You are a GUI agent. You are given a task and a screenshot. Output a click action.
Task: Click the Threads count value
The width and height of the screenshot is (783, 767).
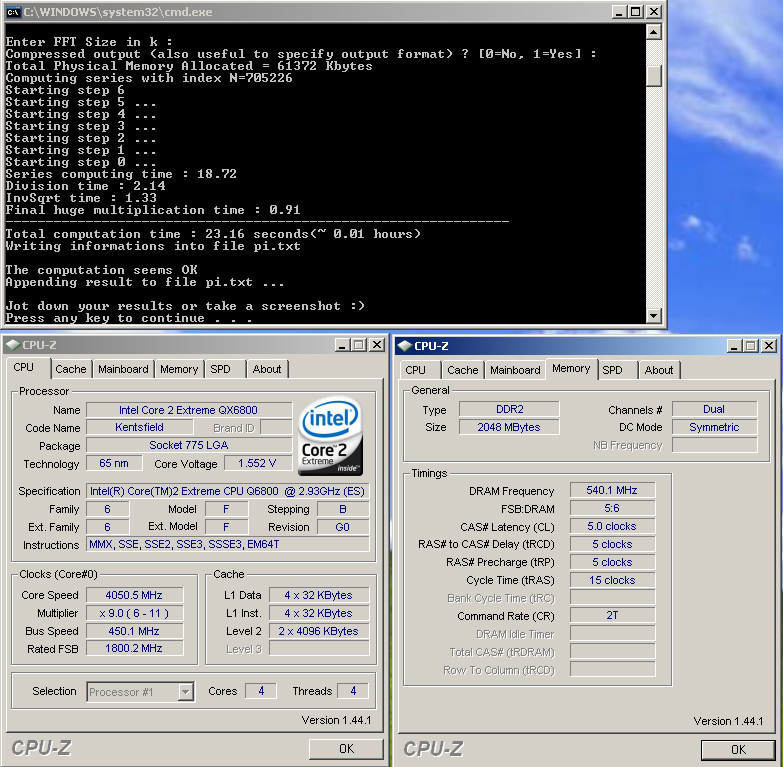coord(353,691)
